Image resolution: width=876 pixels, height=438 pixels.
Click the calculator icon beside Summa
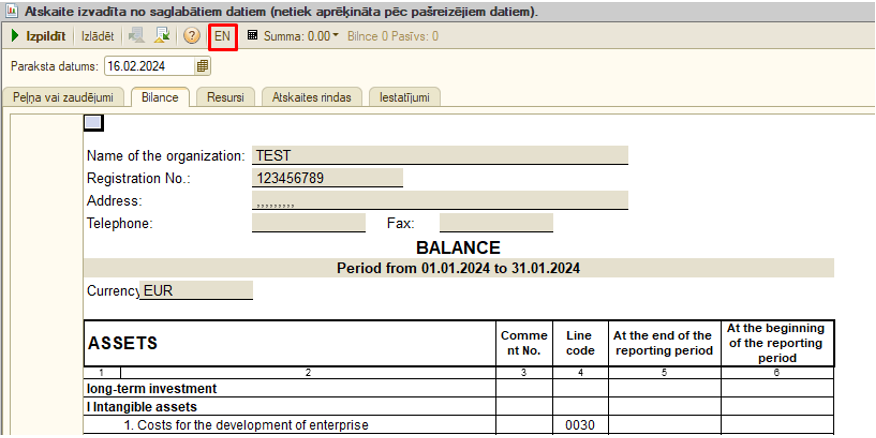(252, 36)
